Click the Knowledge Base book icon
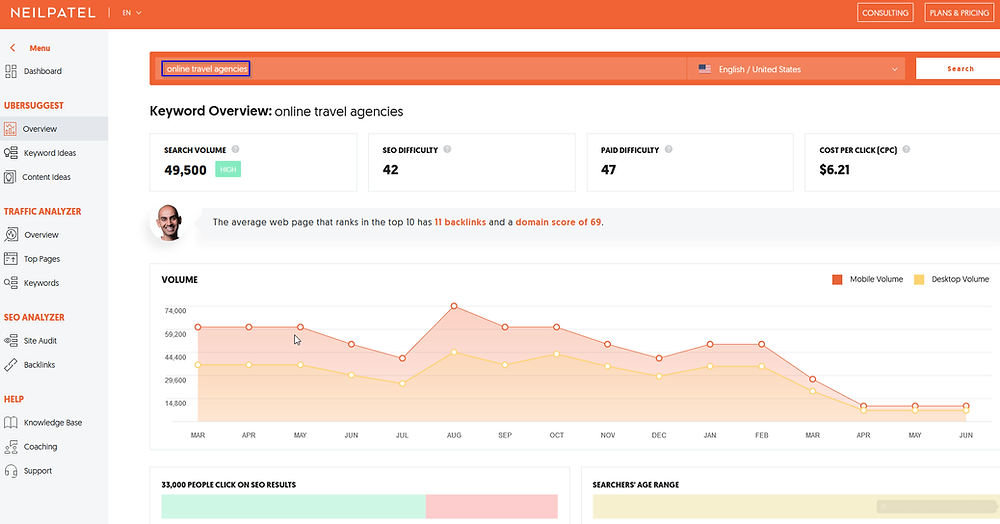This screenshot has height=524, width=1000. [10, 423]
